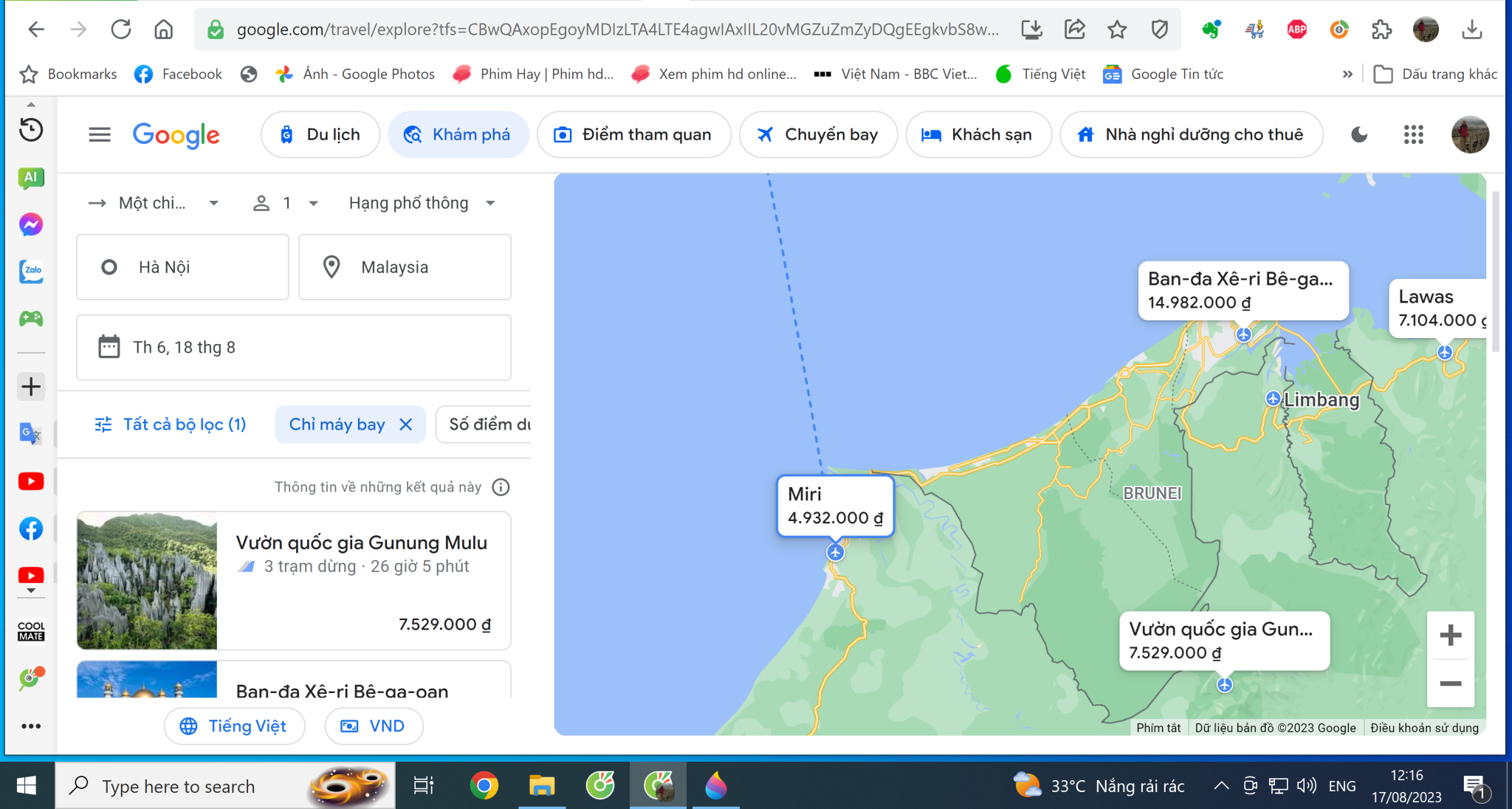The width and height of the screenshot is (1512, 809).
Task: Open Dấu trang khác bookmarks folder
Action: click(1435, 74)
